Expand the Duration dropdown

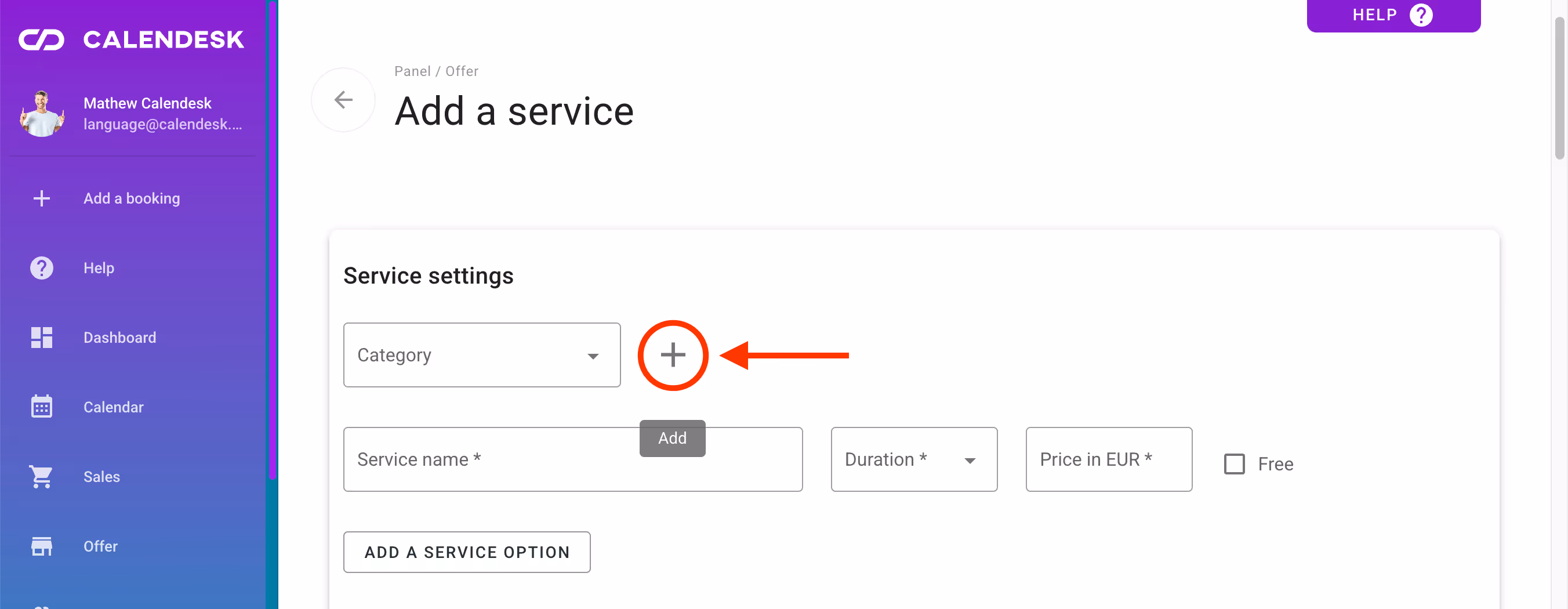coord(914,459)
